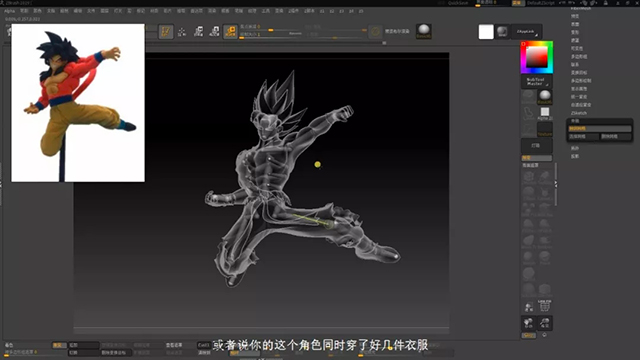The height and width of the screenshot is (360, 640).
Task: Expand the ZSketch section
Action: 579,113
